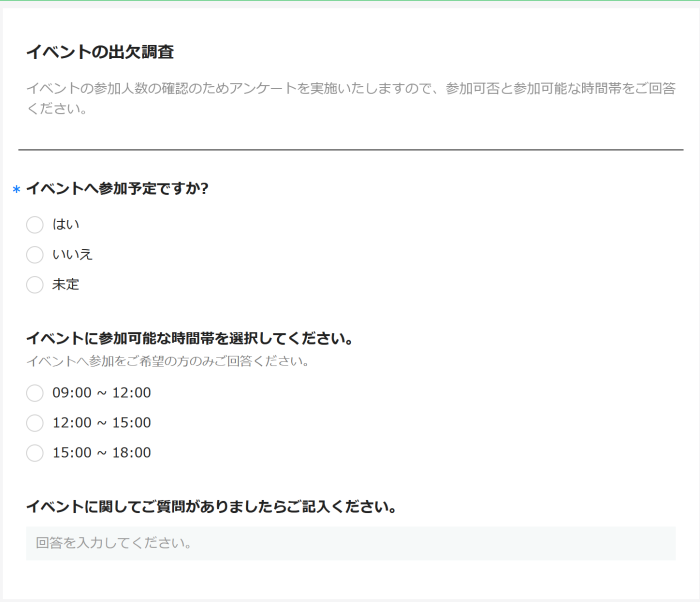Select the はい radio button
Viewport: 700px width, 602px height.
(35, 225)
